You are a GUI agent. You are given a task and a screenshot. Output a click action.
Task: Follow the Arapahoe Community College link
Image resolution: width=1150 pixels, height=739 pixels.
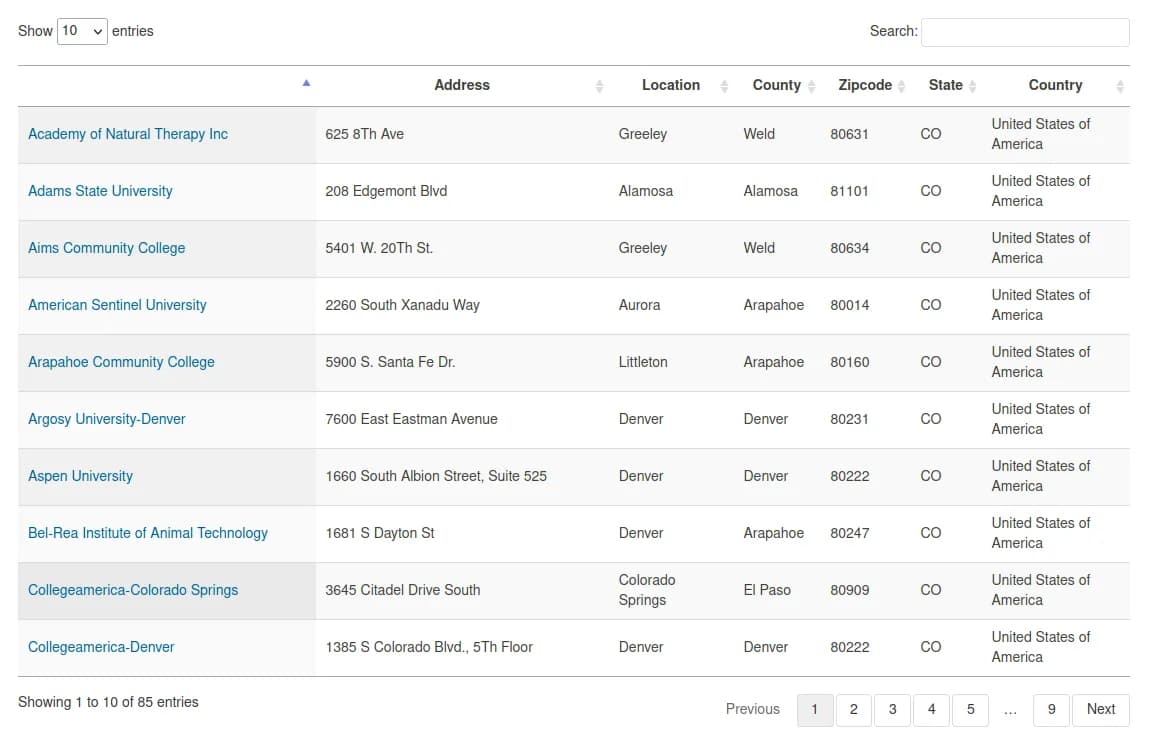tap(121, 362)
